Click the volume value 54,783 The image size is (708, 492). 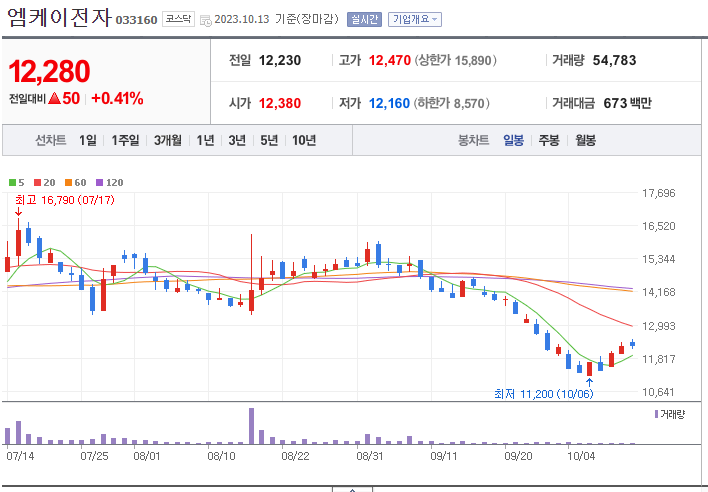(x=614, y=60)
